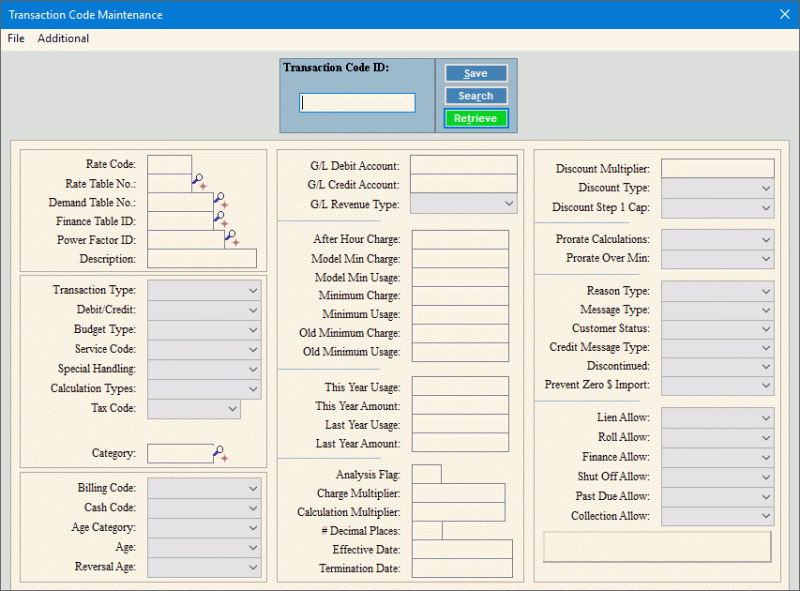This screenshot has width=800, height=591.
Task: Open the Message Type dropdown
Action: click(x=718, y=310)
